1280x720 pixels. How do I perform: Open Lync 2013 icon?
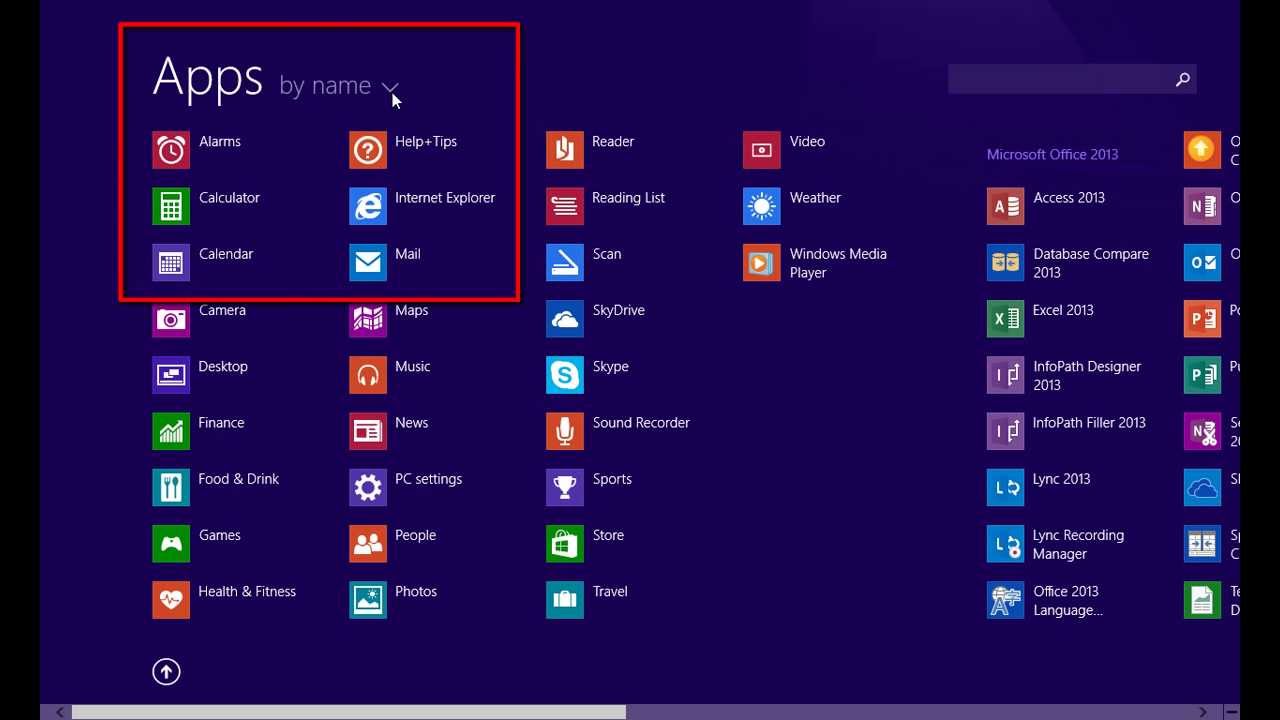click(x=1005, y=488)
